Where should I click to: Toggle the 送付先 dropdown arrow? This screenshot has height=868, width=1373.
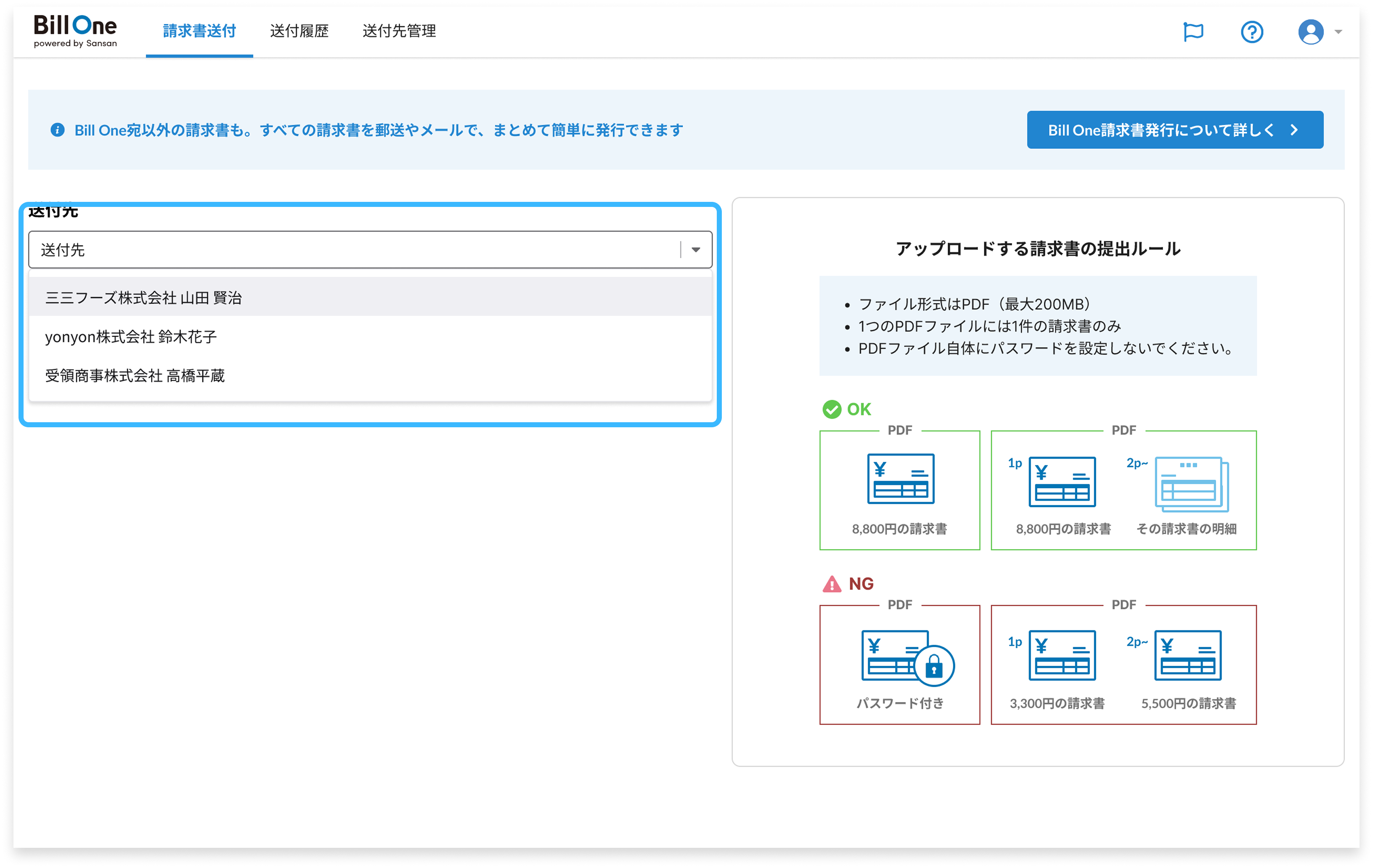(x=696, y=250)
